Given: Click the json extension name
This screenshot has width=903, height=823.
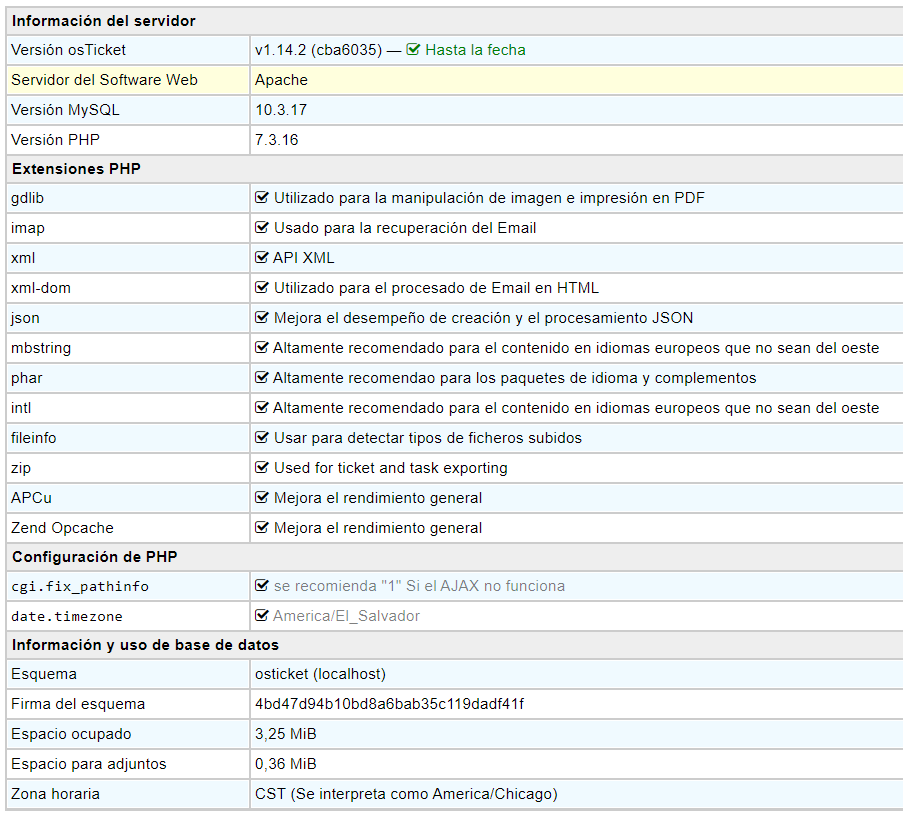Looking at the screenshot, I should pyautogui.click(x=25, y=318).
